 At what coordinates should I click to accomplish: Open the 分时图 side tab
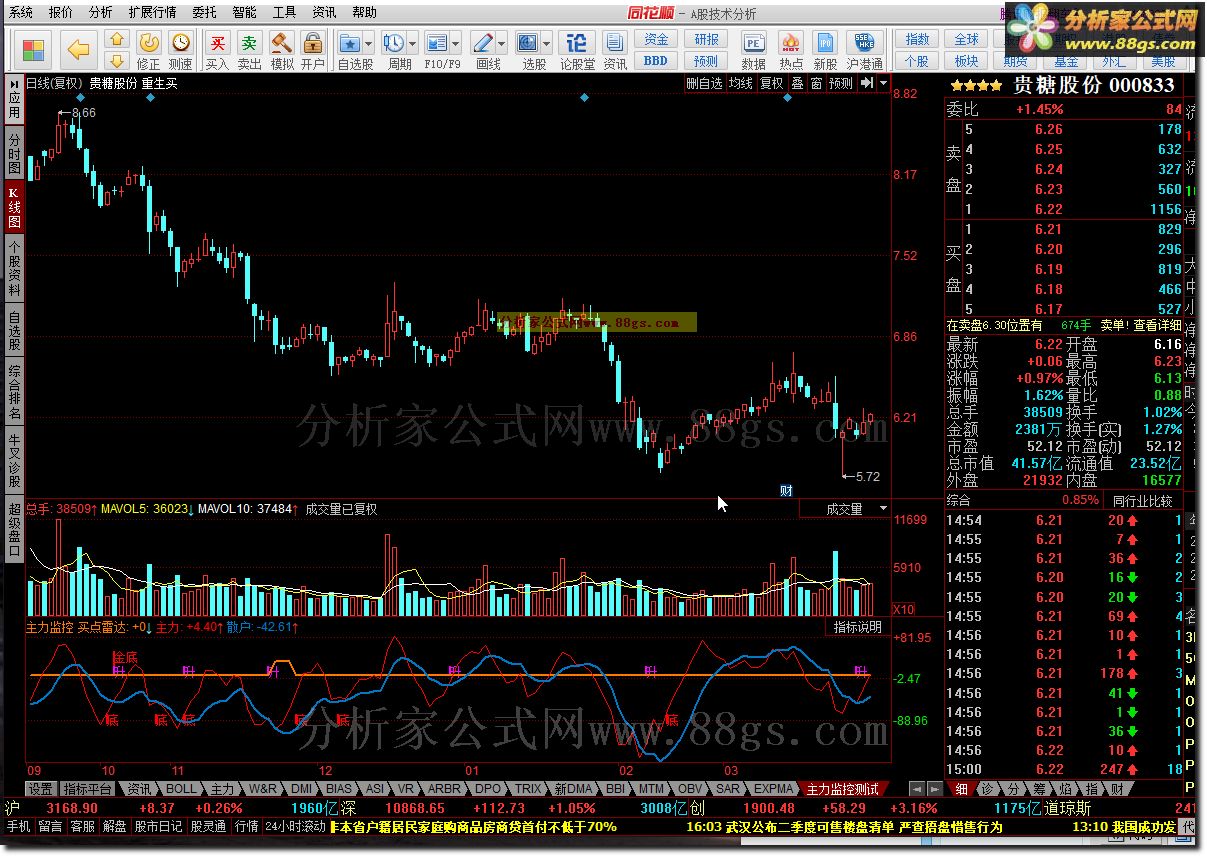click(14, 153)
